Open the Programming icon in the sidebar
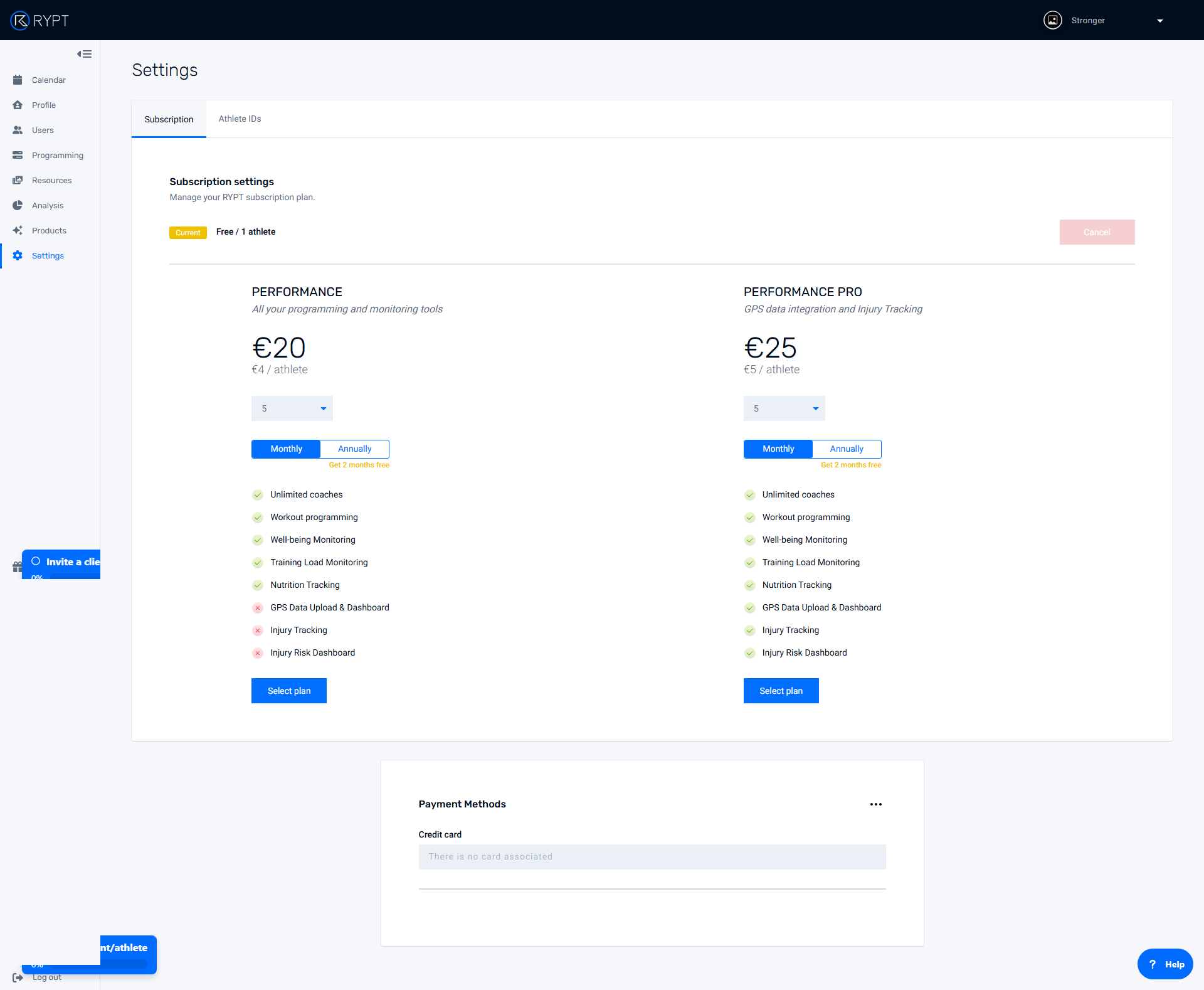Image resolution: width=1204 pixels, height=990 pixels. click(18, 155)
